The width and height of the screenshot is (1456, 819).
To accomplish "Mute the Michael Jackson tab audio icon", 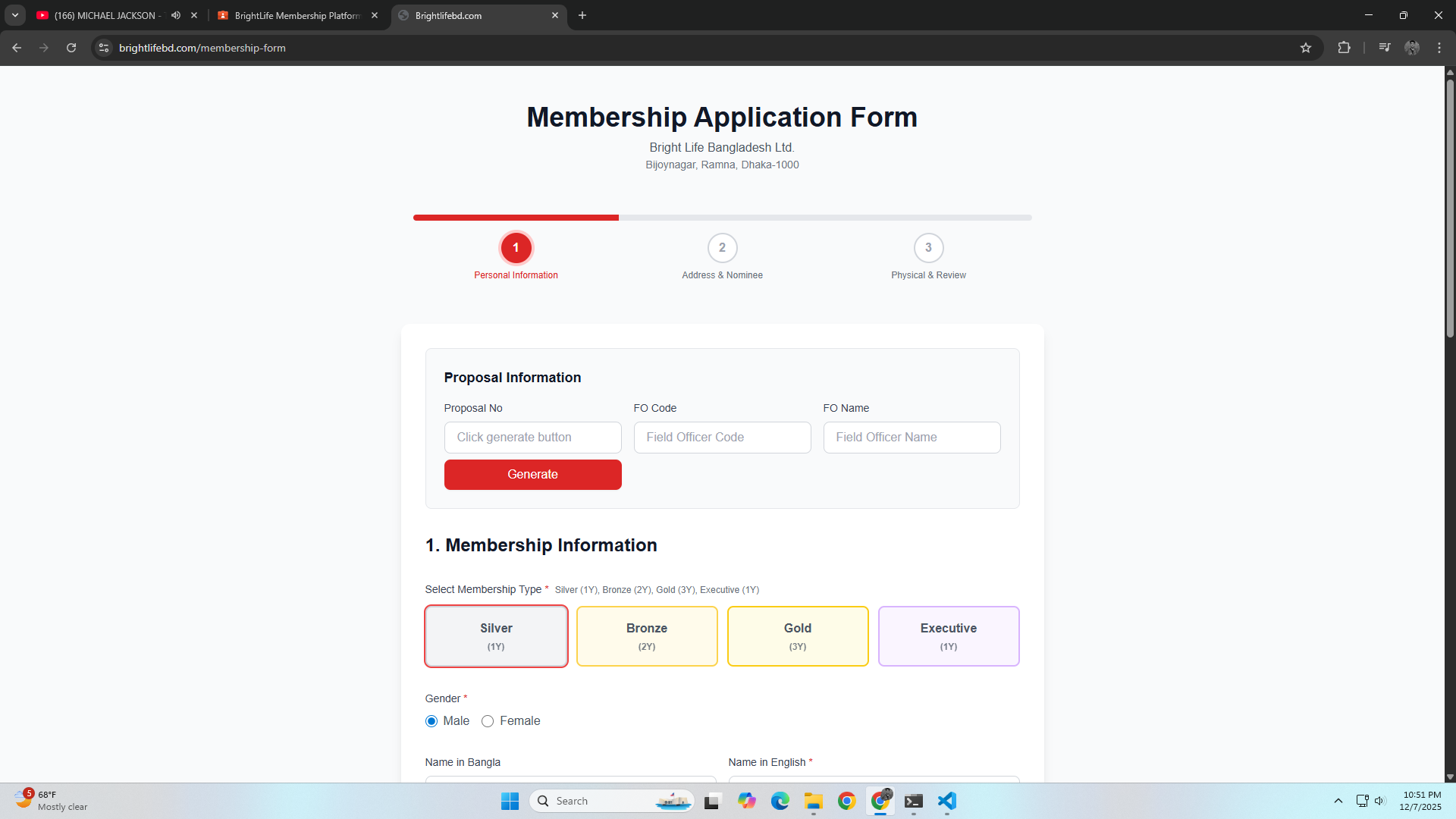I will 176,15.
